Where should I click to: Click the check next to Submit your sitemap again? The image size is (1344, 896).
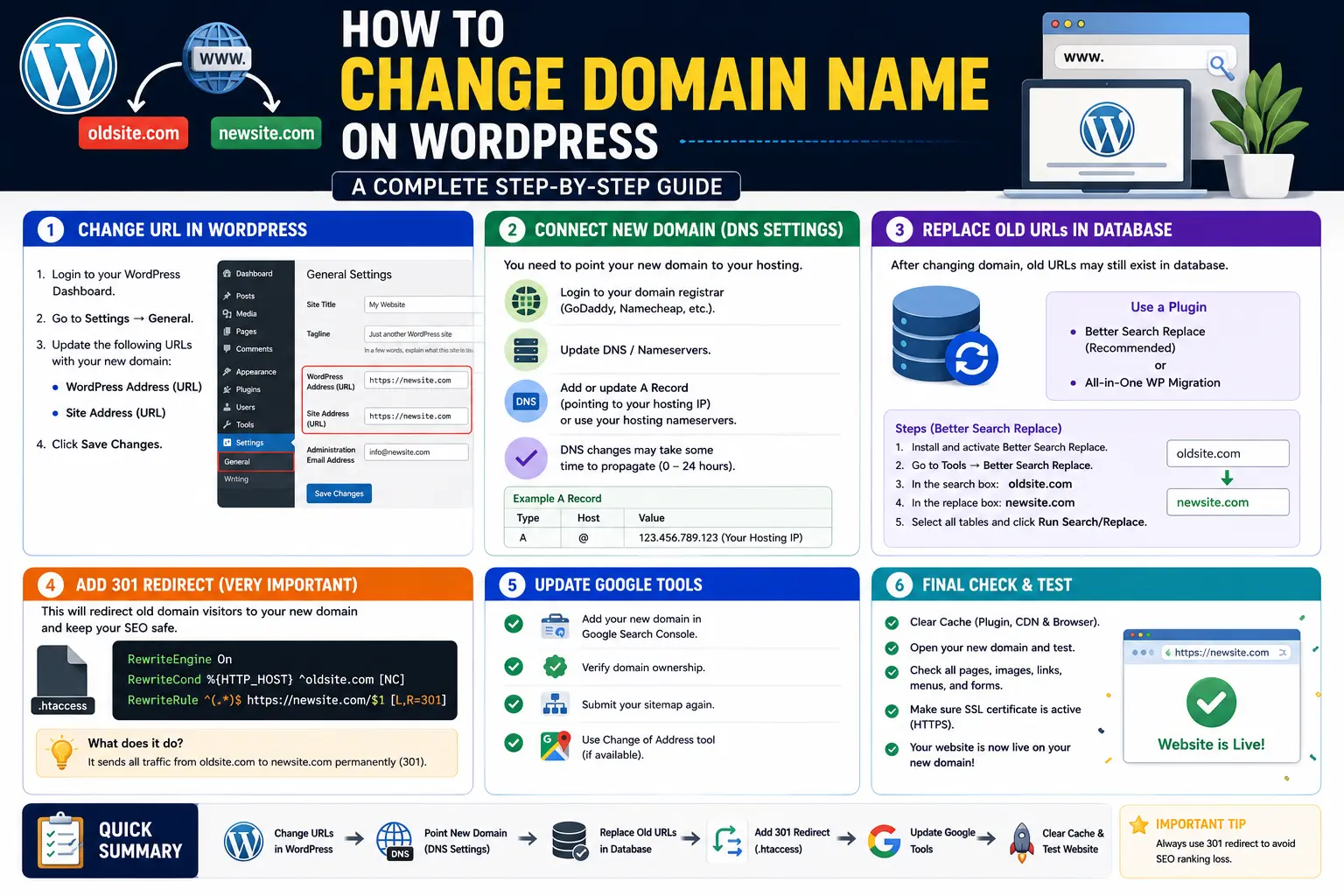[x=514, y=704]
